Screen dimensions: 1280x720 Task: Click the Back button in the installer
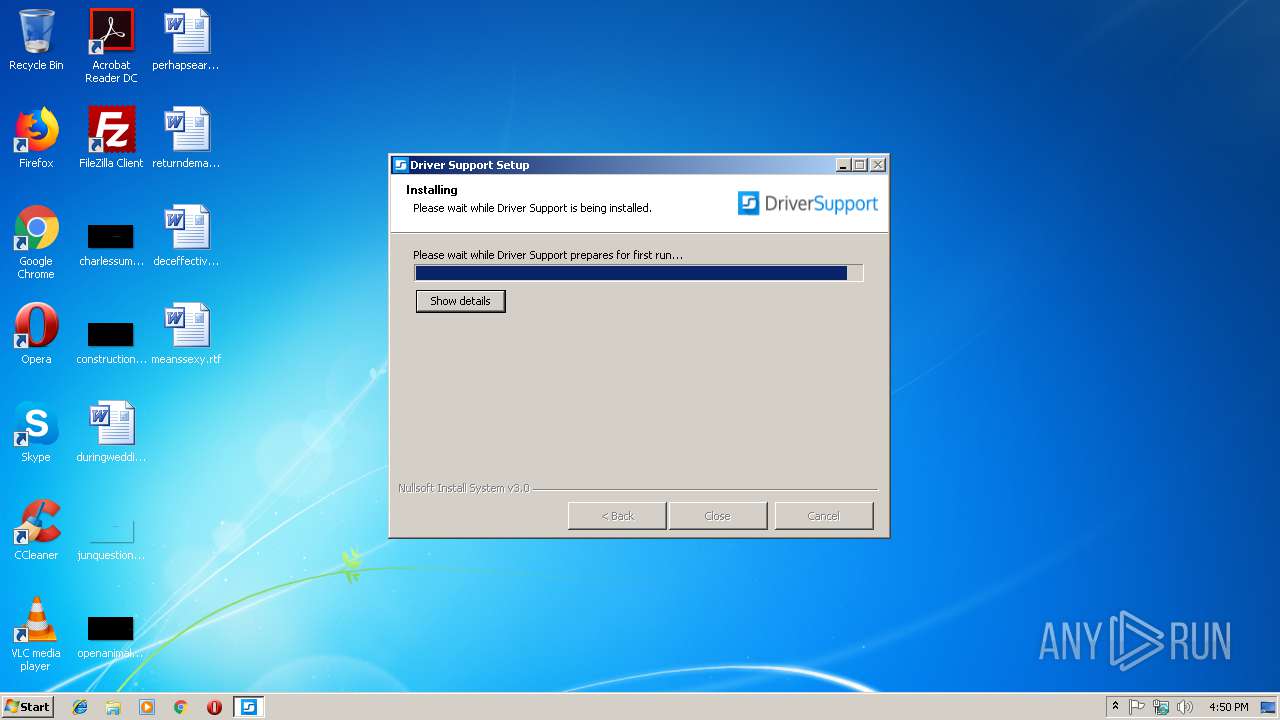tap(617, 516)
